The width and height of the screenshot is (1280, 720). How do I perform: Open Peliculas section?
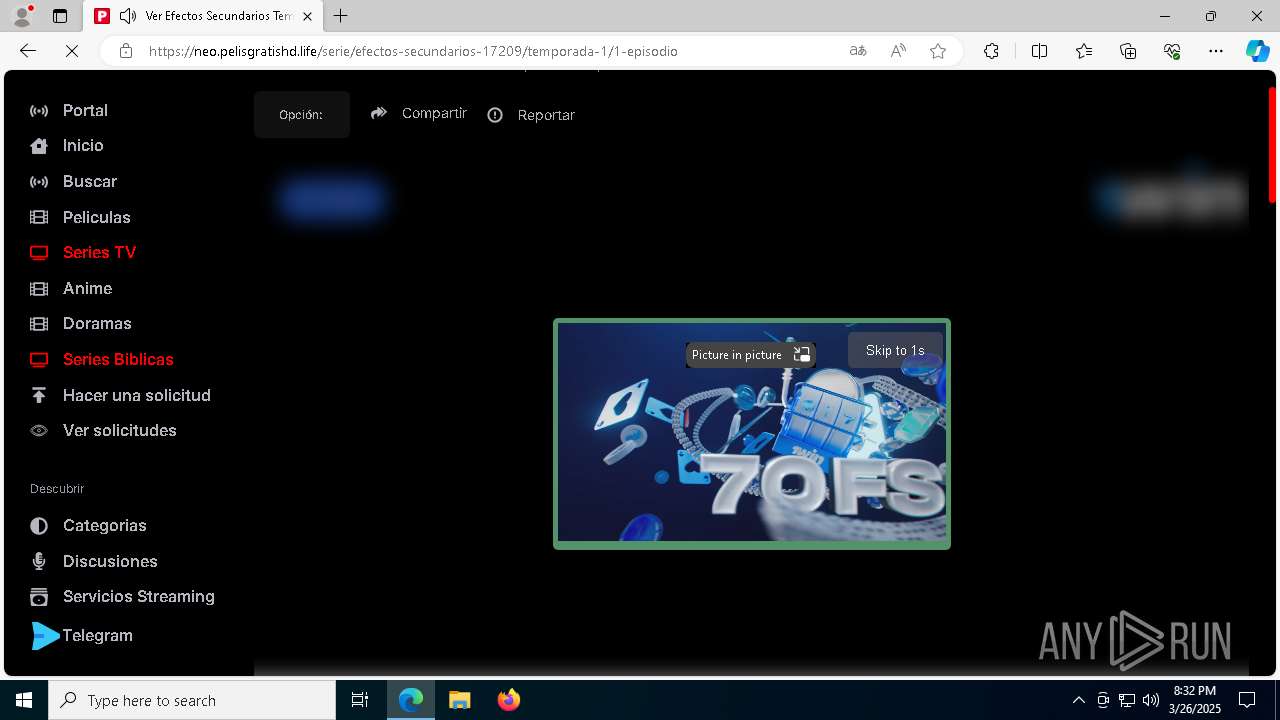tap(97, 217)
